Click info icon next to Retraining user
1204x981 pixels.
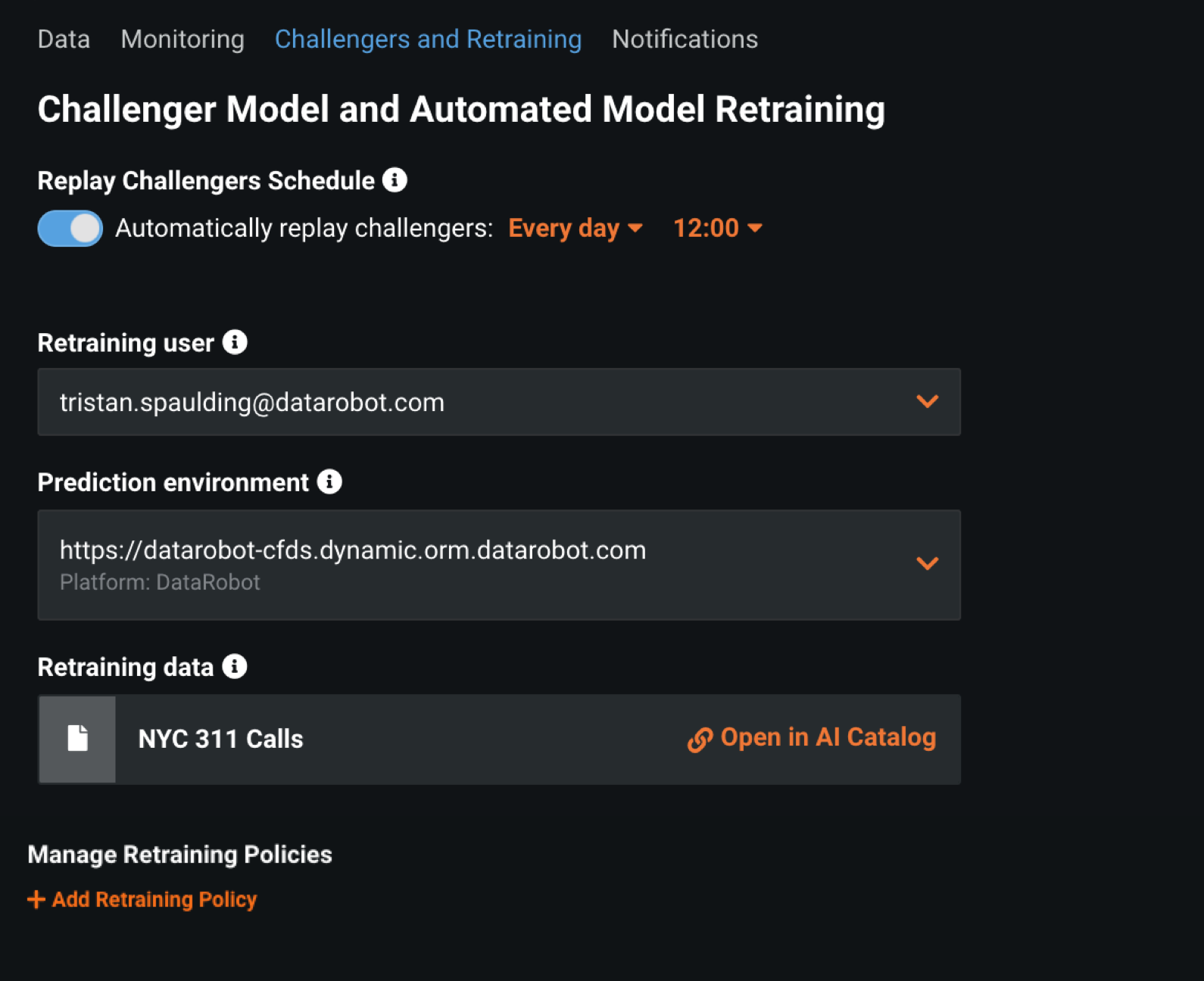(x=235, y=342)
